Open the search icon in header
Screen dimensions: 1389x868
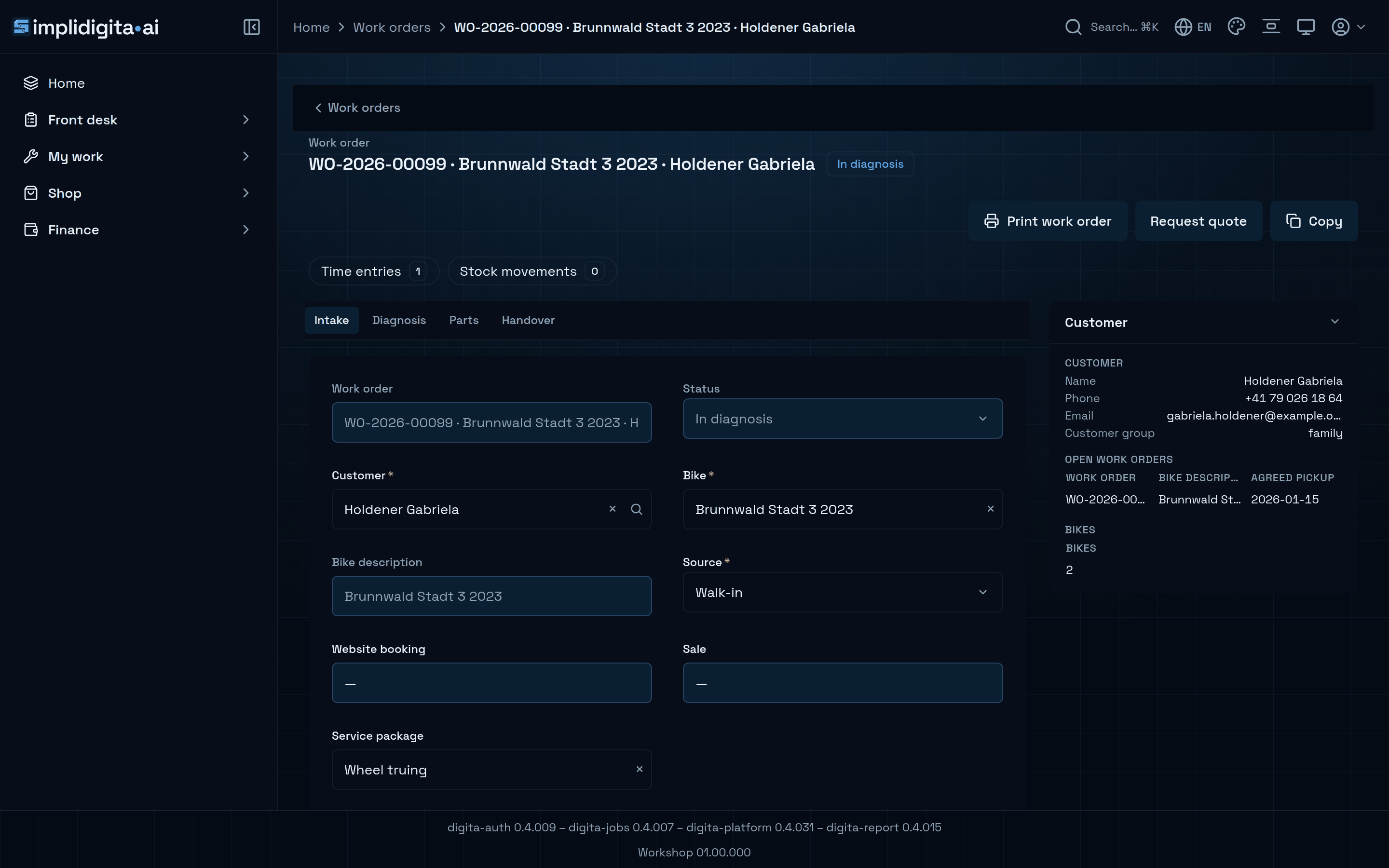[x=1073, y=27]
